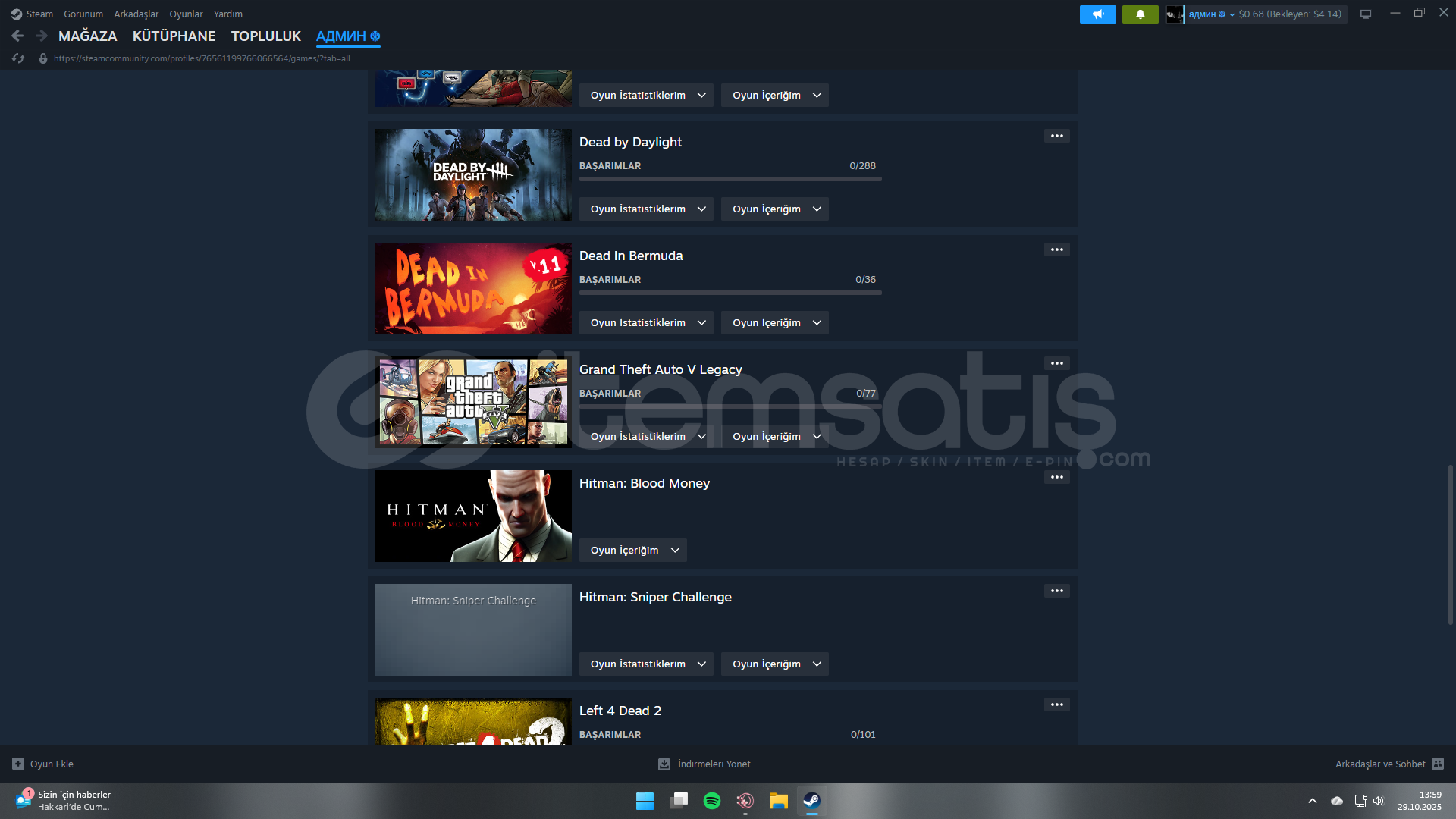
Task: Open the Grand Theft Auto V Legacy title link
Action: tap(660, 369)
